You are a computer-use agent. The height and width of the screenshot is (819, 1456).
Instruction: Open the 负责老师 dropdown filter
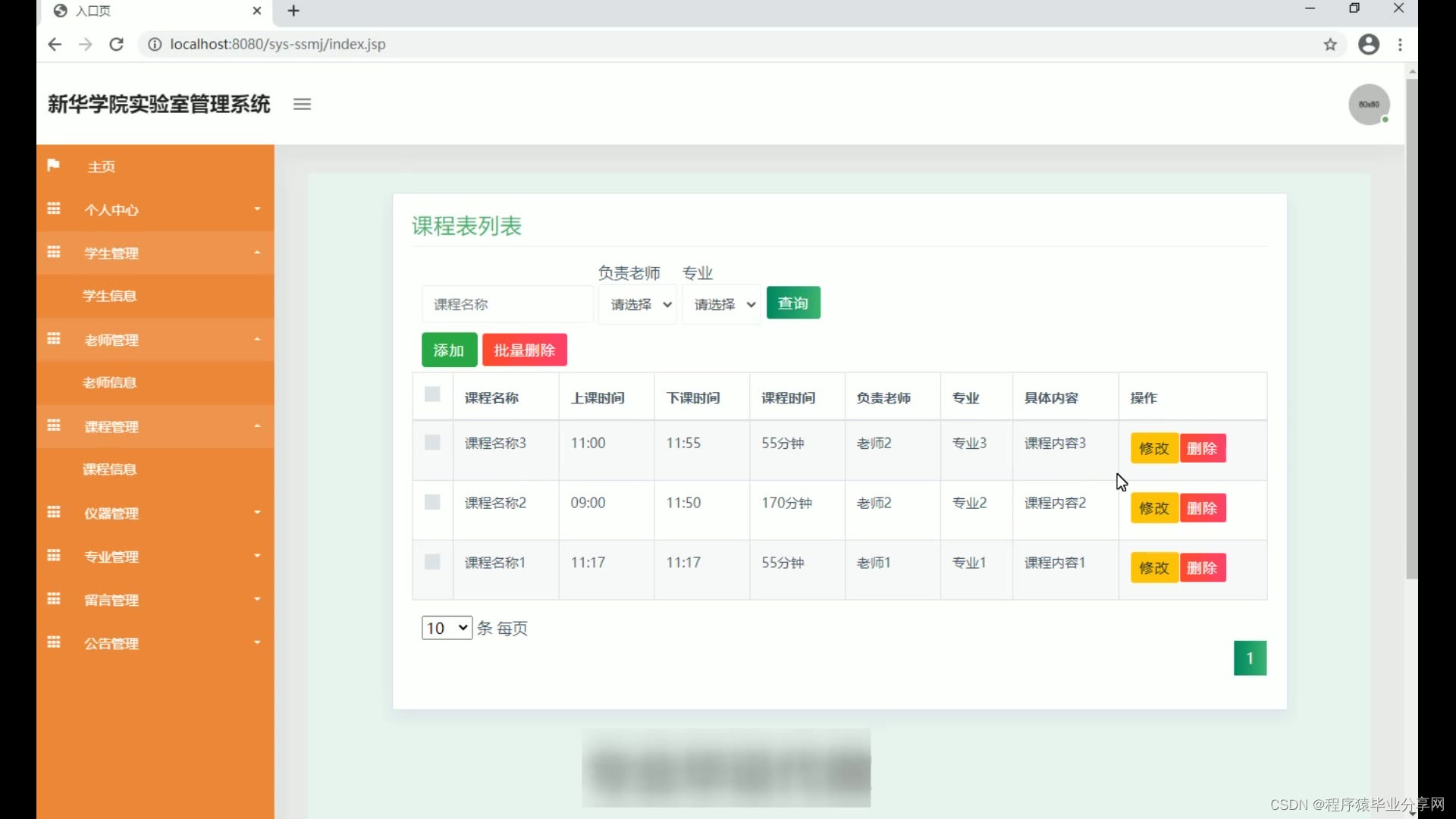click(637, 304)
